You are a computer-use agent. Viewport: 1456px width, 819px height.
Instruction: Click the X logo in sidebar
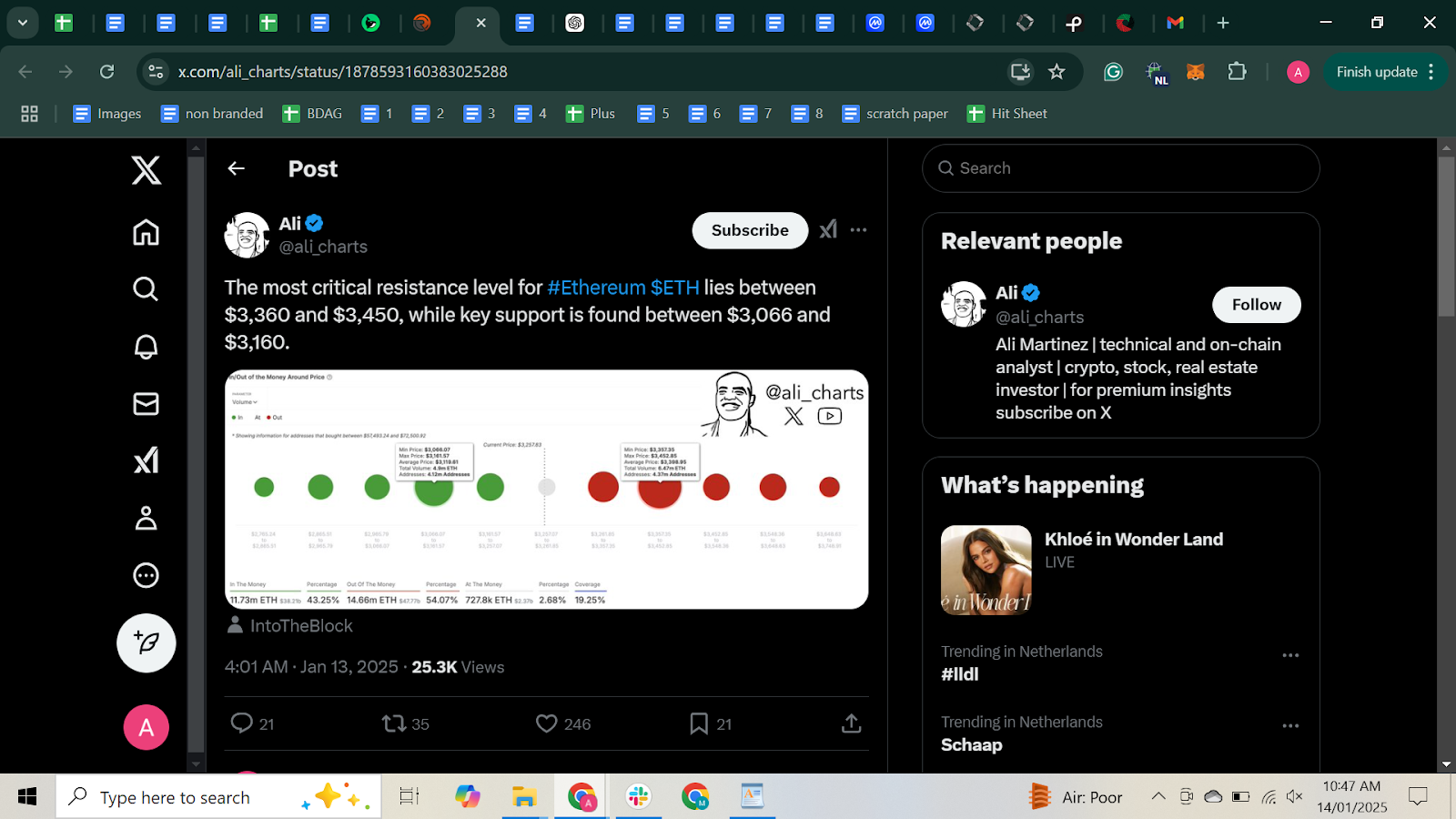tap(146, 170)
